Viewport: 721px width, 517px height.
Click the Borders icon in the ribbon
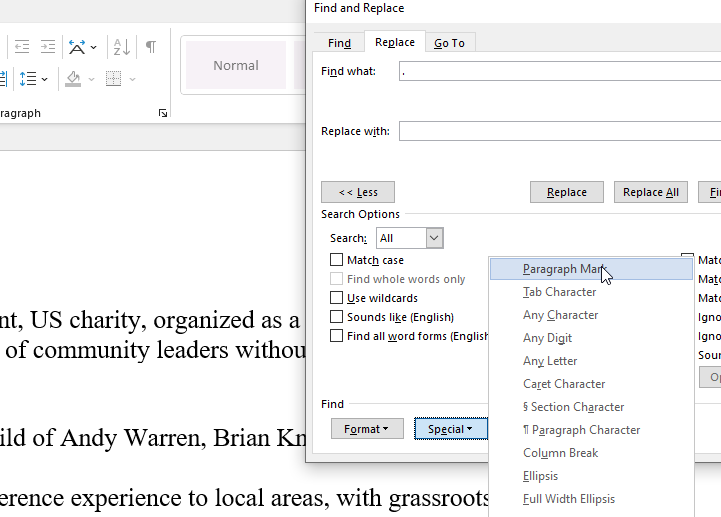[114, 79]
